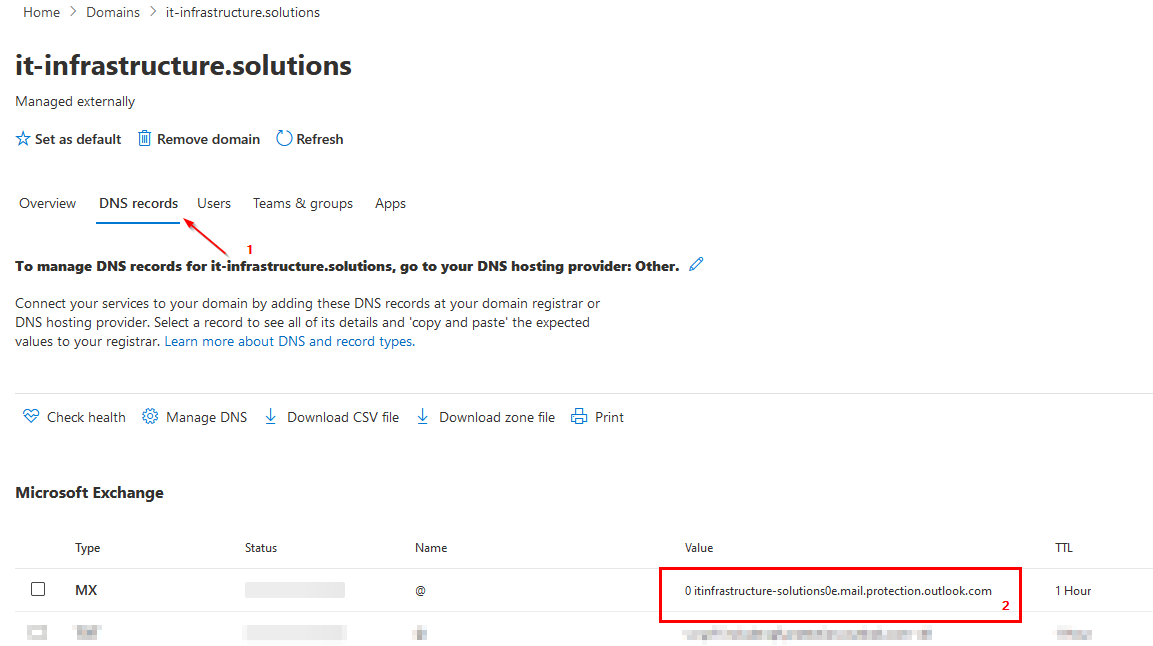Click the TTL column header
Viewport: 1153px width, 646px height.
[x=1064, y=548]
